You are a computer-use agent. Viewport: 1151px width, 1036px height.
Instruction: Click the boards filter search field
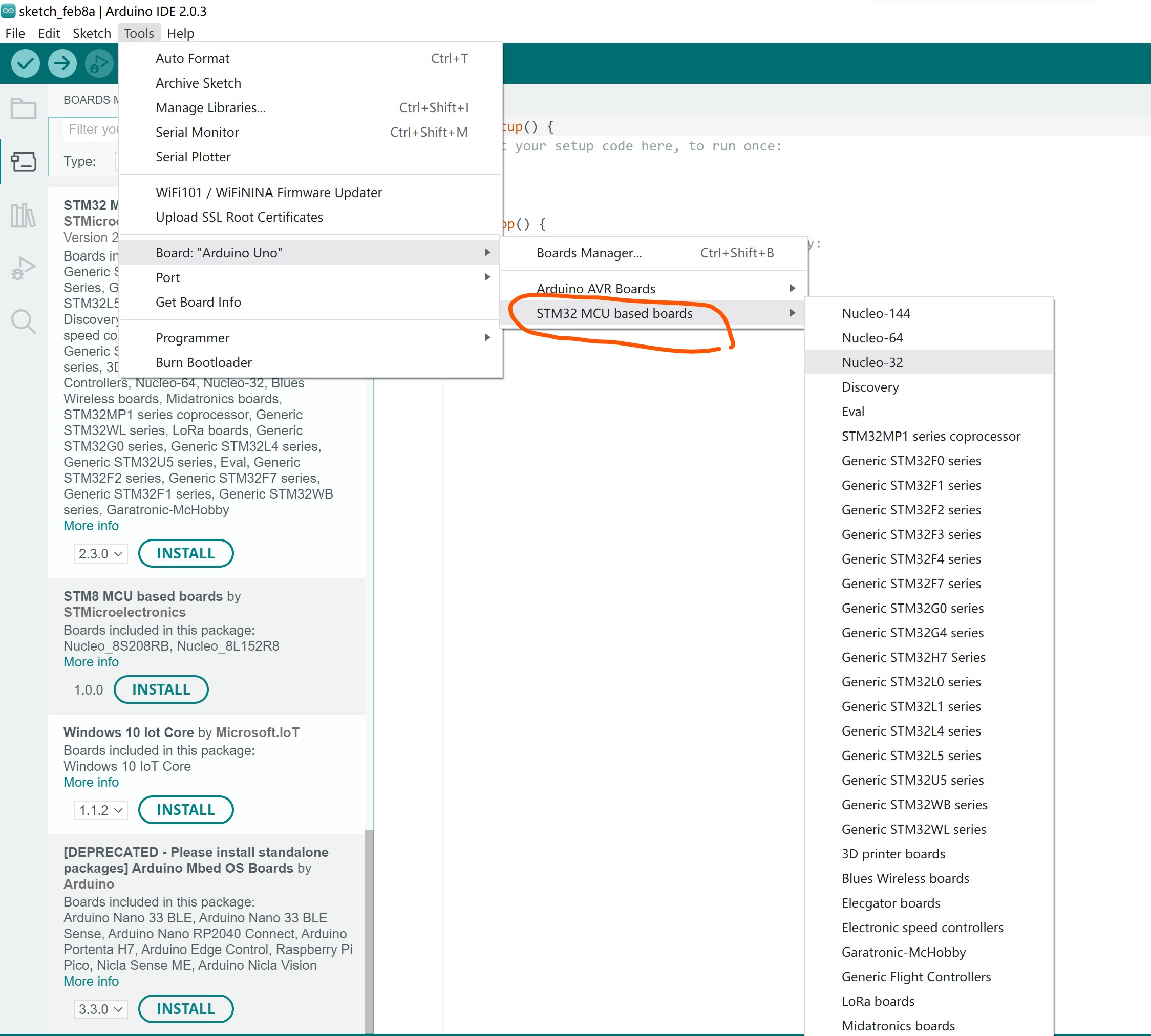91,129
